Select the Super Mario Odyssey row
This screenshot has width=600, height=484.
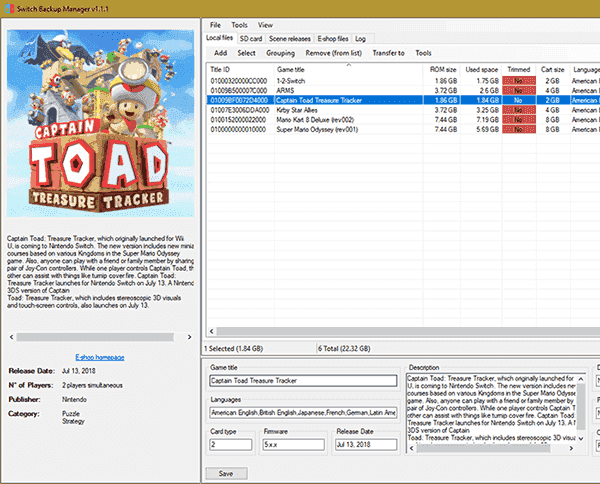pyautogui.click(x=403, y=129)
